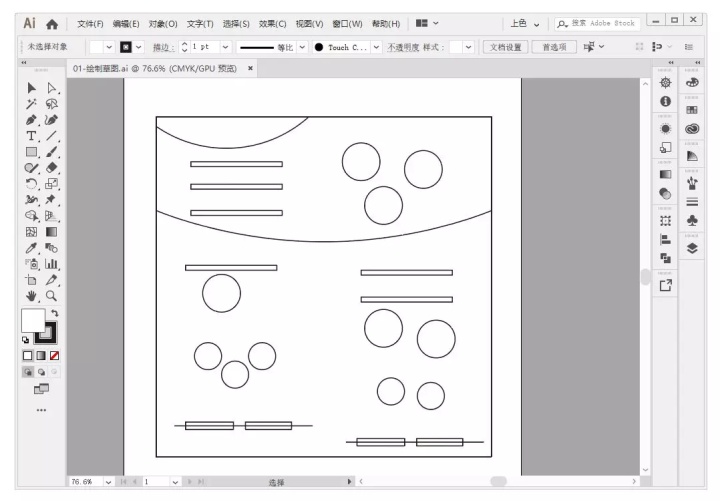Change the screen mode

pyautogui.click(x=41, y=389)
